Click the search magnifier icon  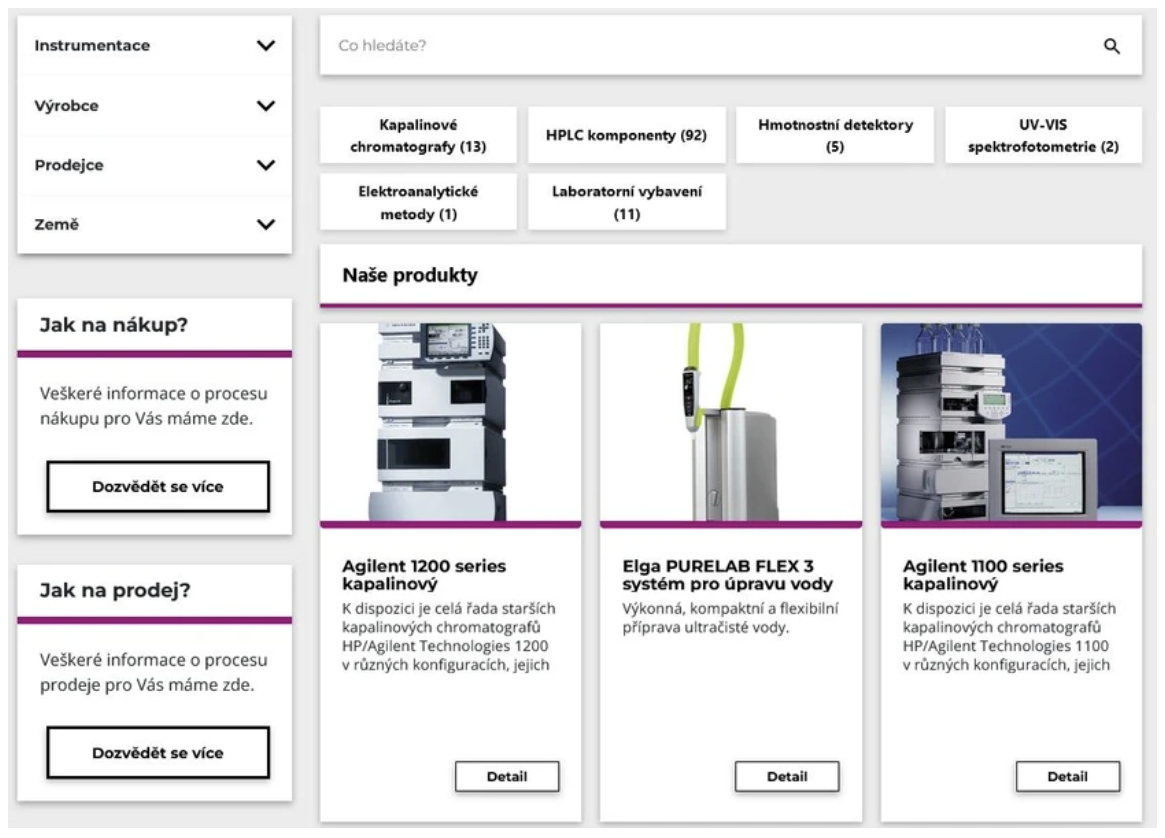coord(1112,46)
